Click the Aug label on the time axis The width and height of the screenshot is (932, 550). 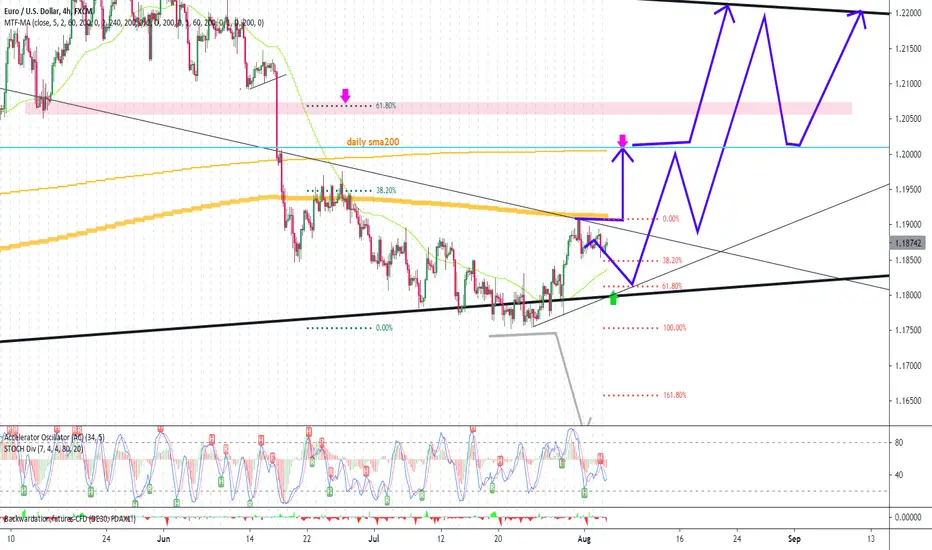point(584,539)
